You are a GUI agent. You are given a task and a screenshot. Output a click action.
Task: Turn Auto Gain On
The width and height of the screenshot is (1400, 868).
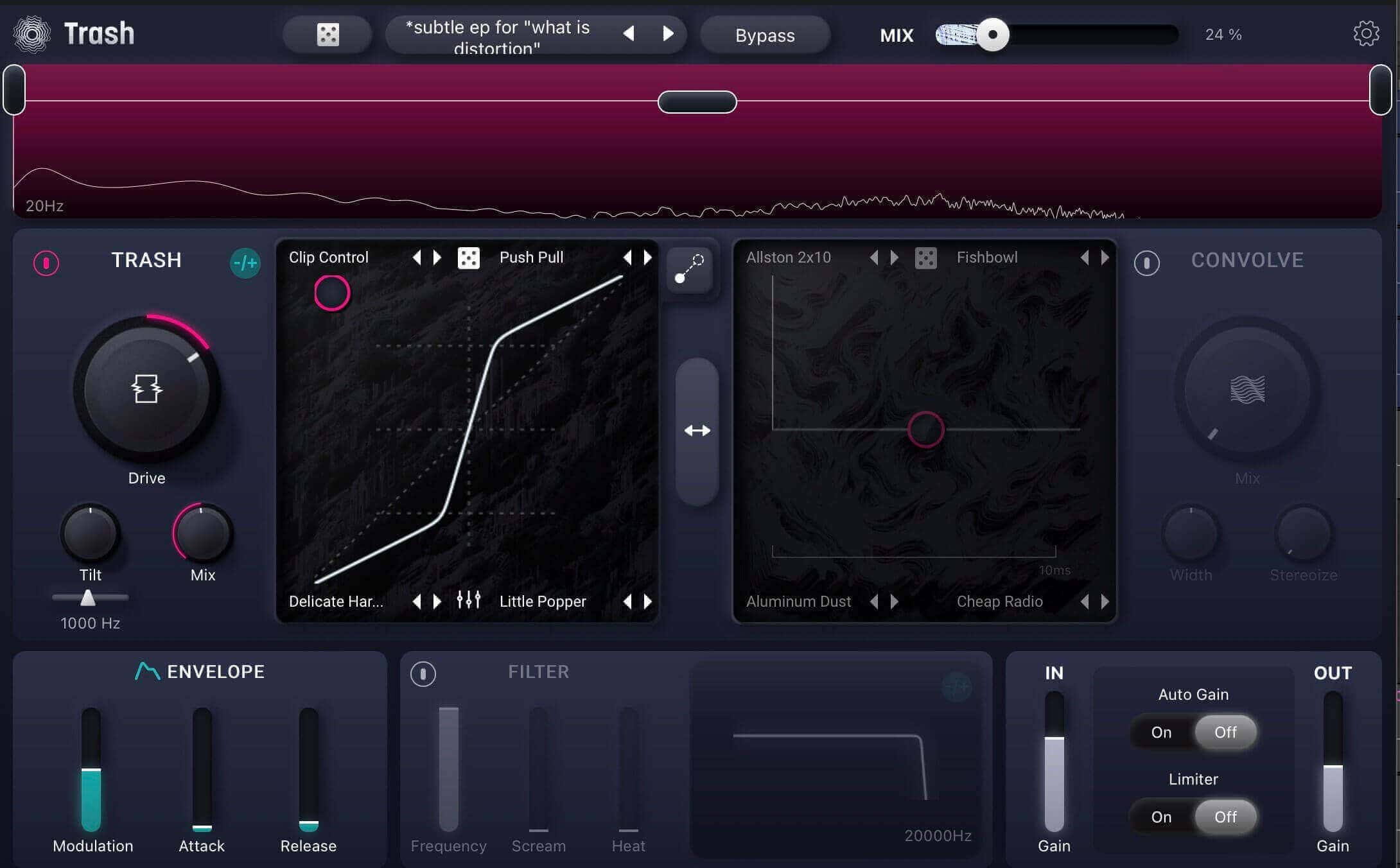click(x=1161, y=733)
